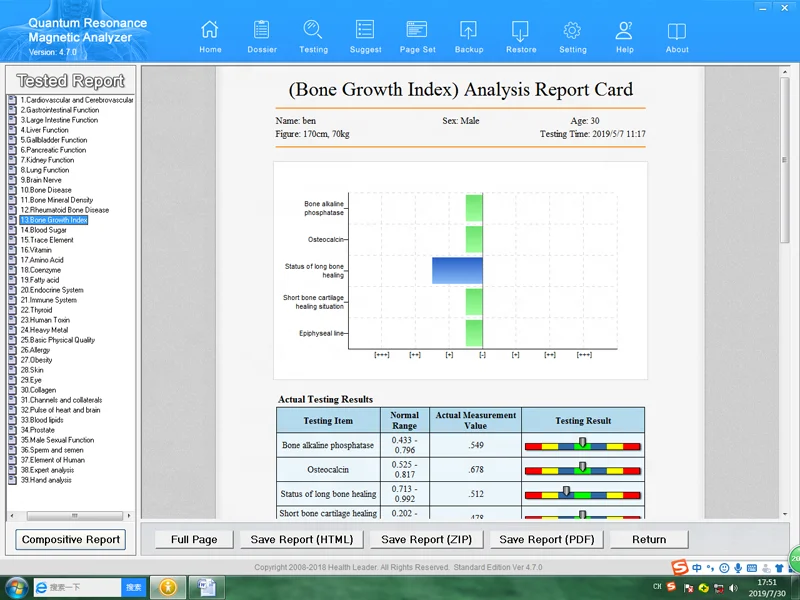Click Save Report (PDF) button
Screen dimensions: 800x600
[x=544, y=540]
